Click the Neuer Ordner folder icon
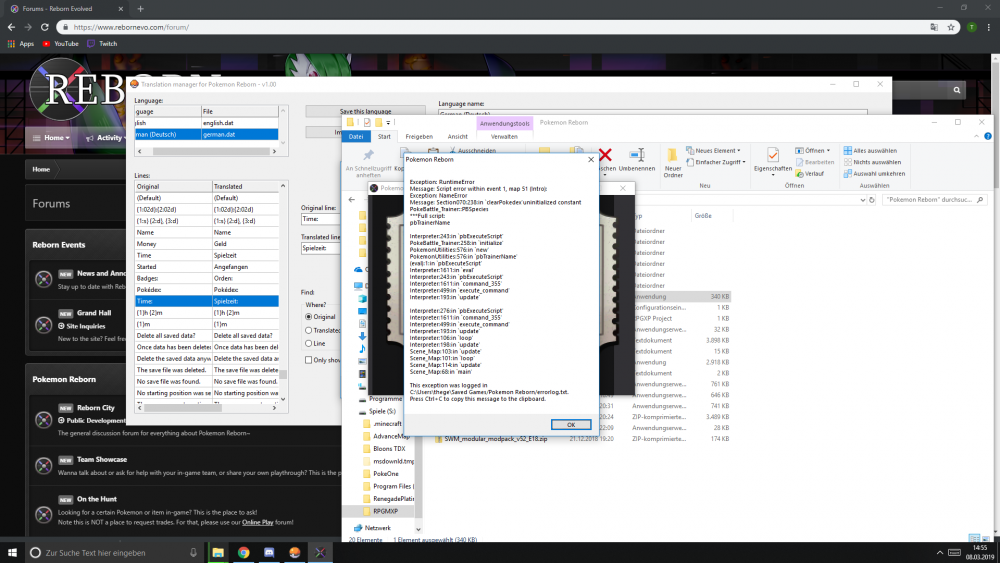This screenshot has width=1000, height=563. [x=672, y=156]
